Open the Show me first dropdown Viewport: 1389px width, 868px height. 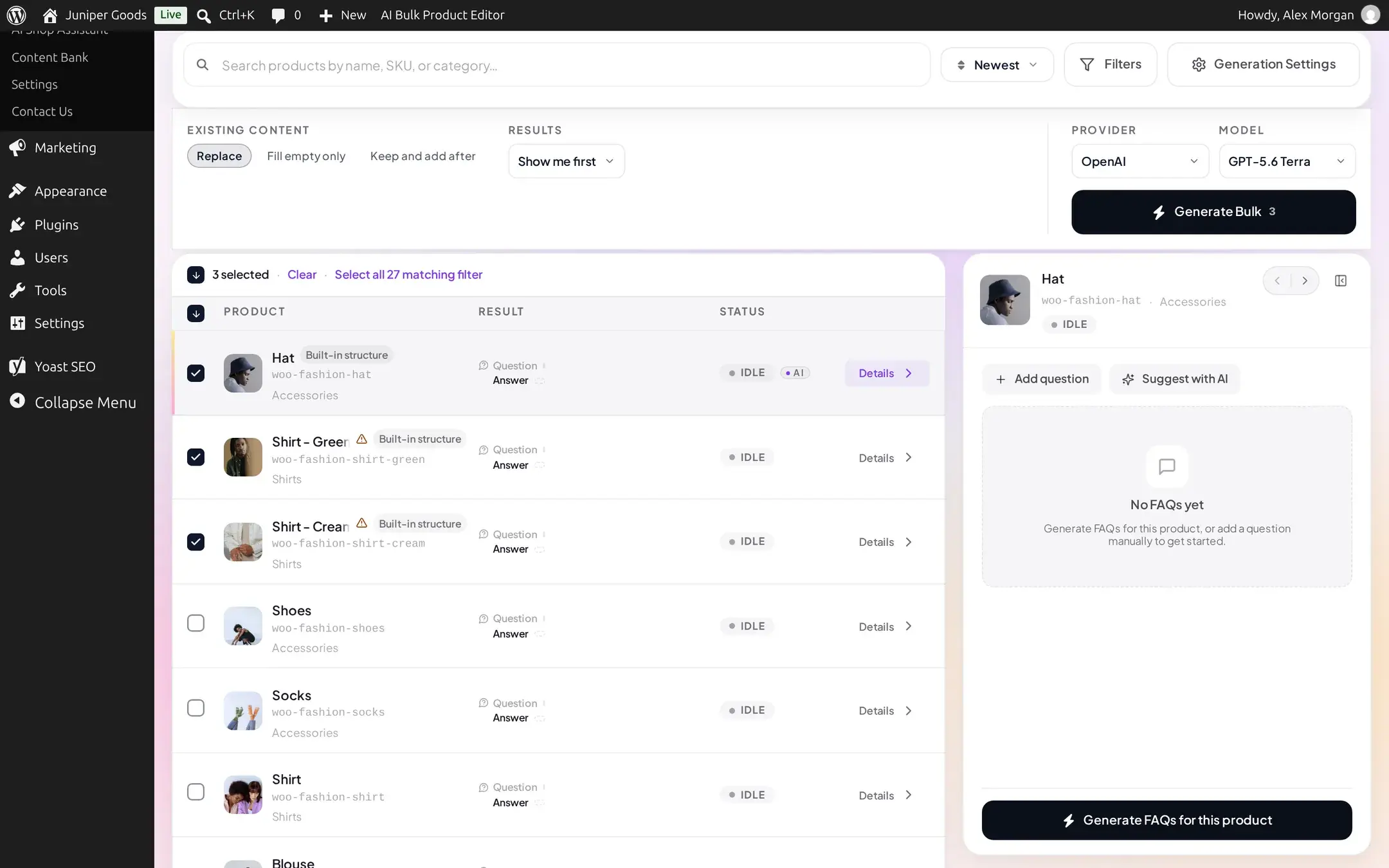(x=566, y=161)
